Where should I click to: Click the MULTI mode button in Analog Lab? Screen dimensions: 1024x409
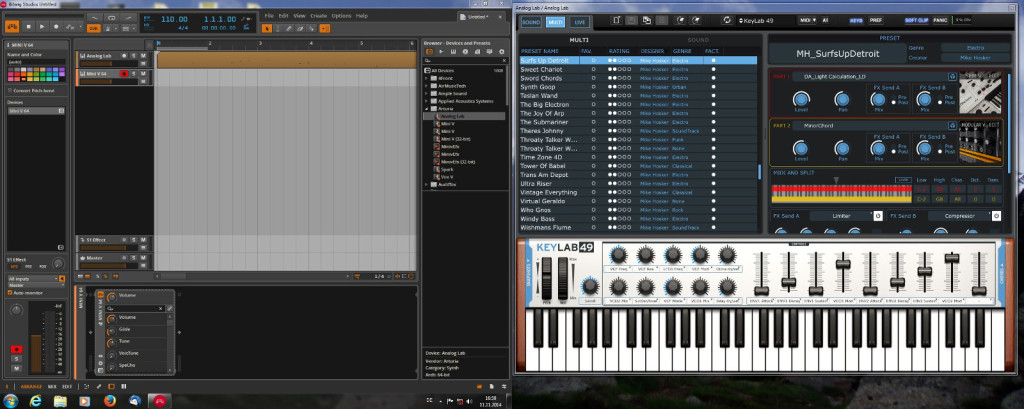click(x=555, y=22)
